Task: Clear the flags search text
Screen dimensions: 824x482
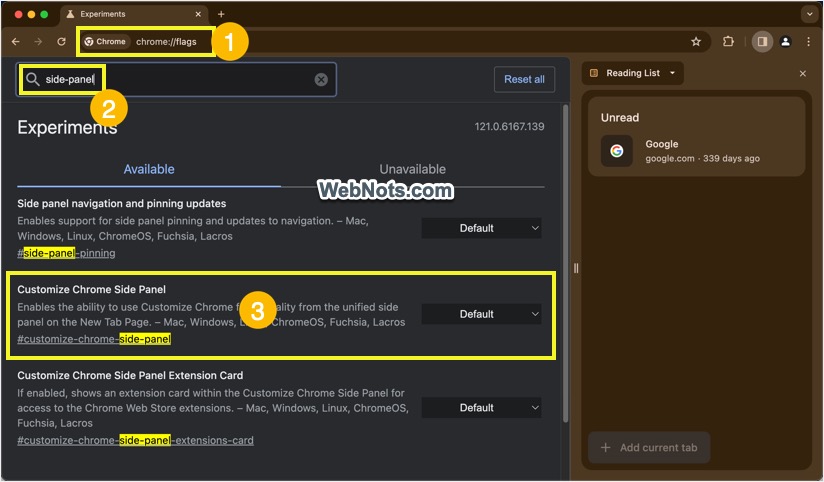Action: [x=321, y=79]
